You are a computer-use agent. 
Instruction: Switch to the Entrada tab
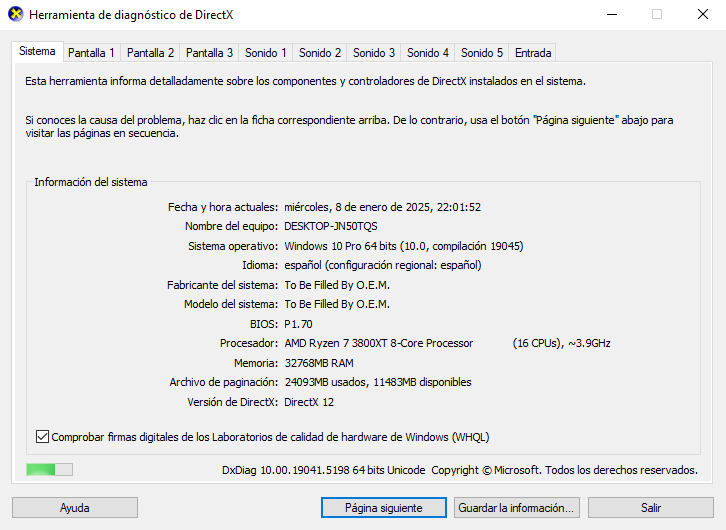(x=533, y=53)
